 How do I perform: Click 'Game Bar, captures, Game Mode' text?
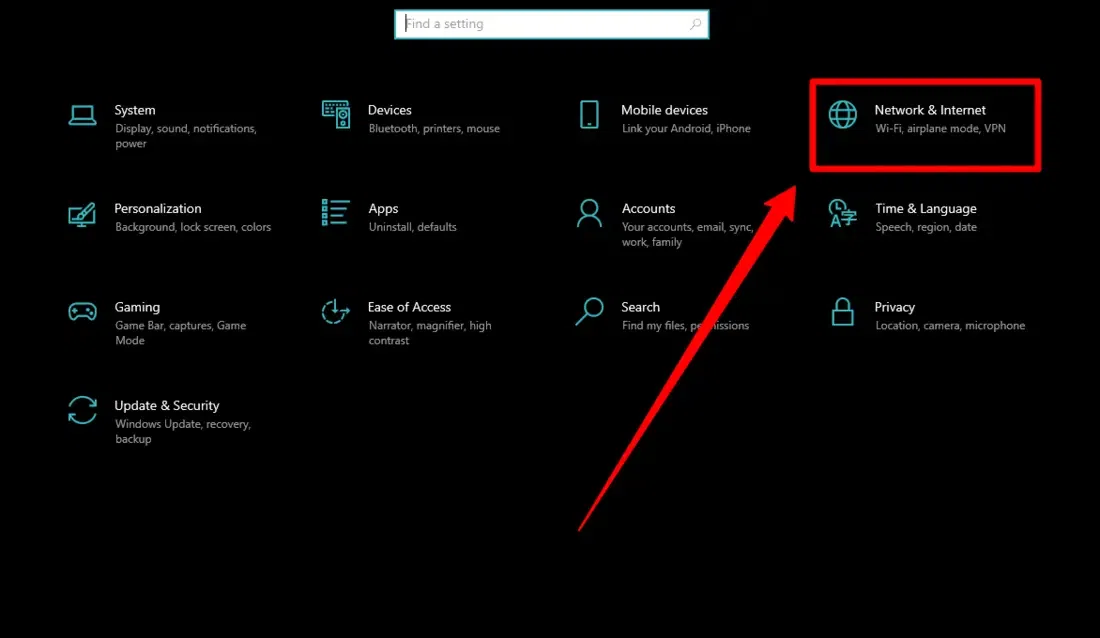click(180, 333)
